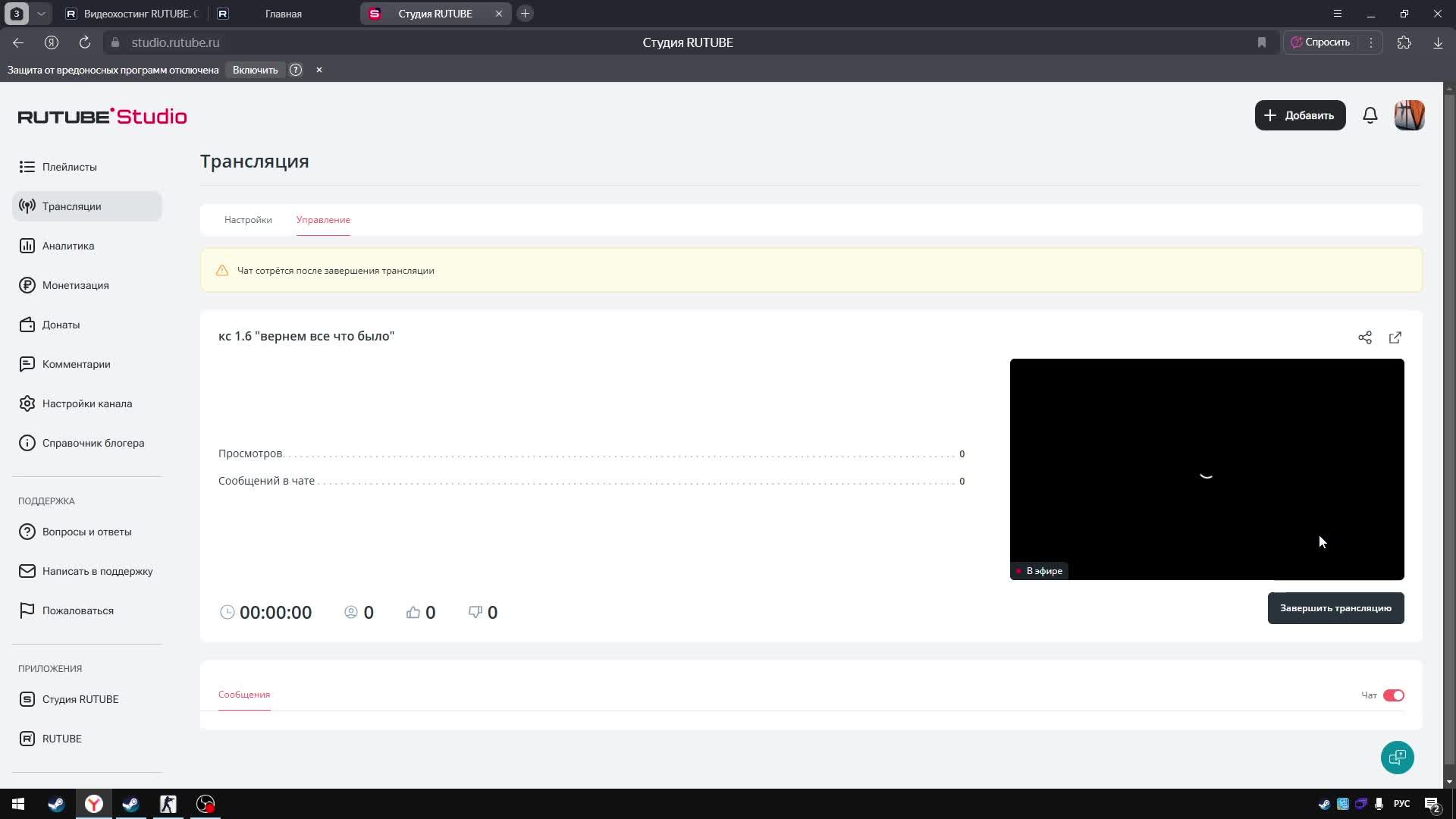The image size is (1456, 819).
Task: Open Настройки канала
Action: (87, 403)
